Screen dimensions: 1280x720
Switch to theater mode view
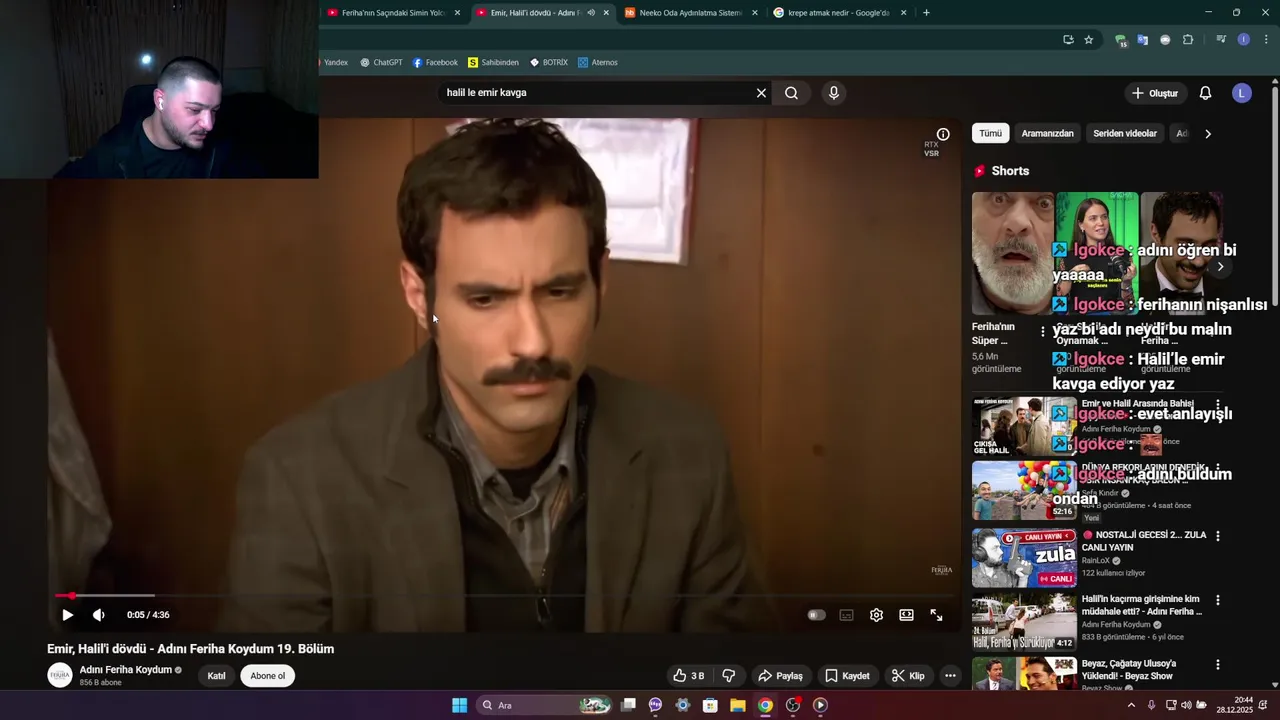pyautogui.click(x=906, y=615)
